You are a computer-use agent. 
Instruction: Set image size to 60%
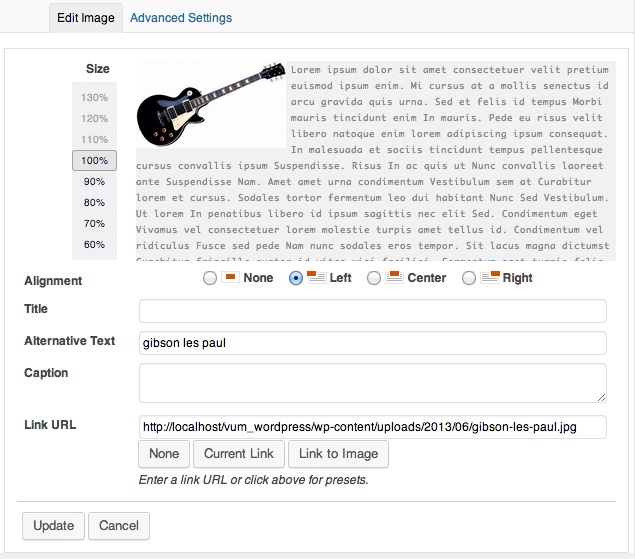pos(94,245)
